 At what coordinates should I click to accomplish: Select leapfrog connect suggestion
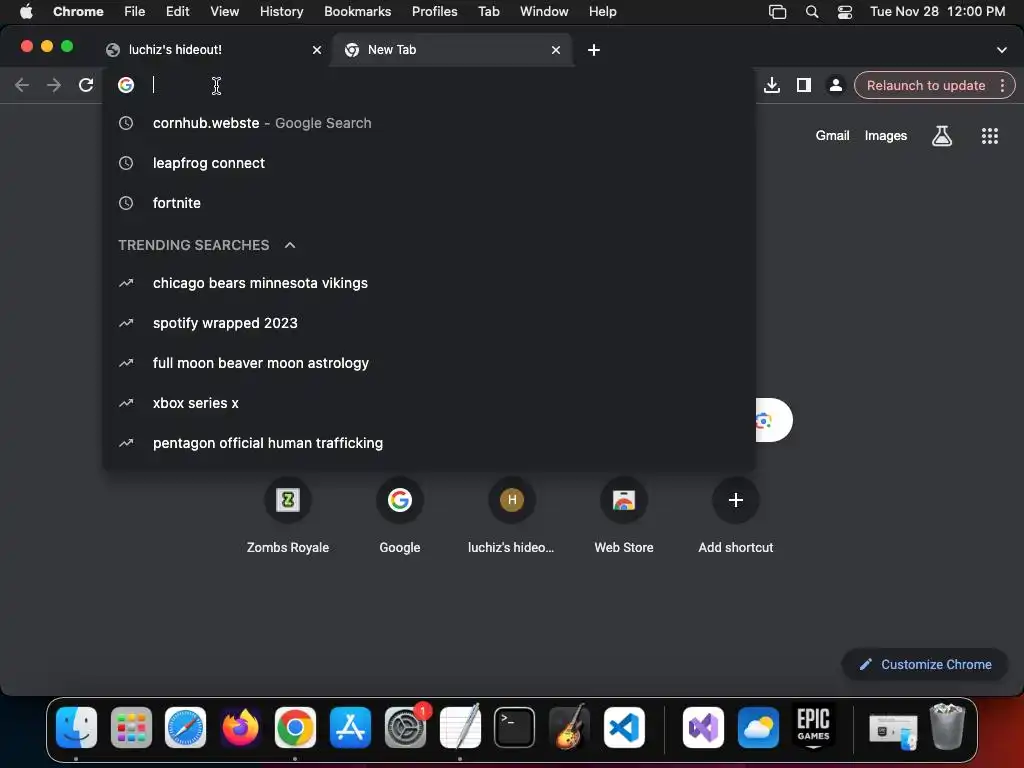(x=429, y=163)
